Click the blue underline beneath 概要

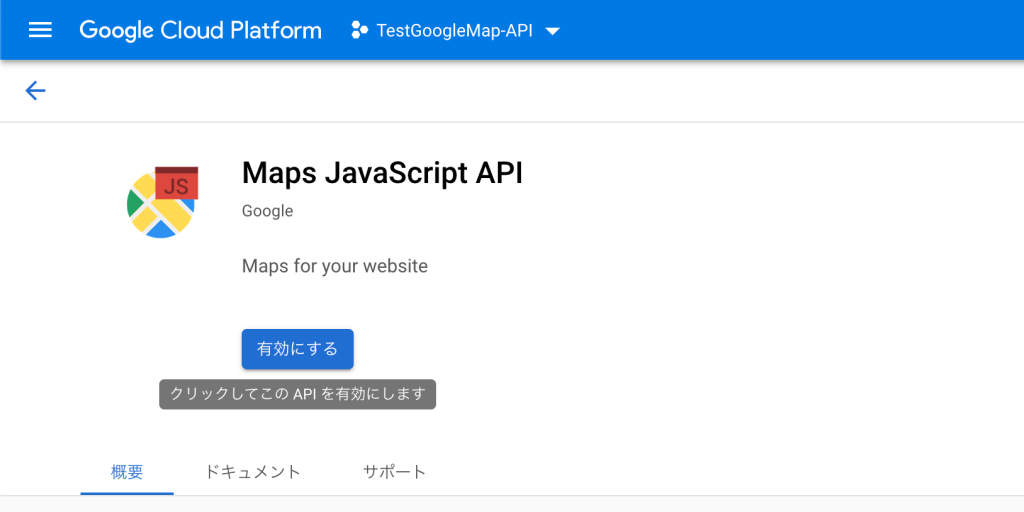click(x=127, y=493)
